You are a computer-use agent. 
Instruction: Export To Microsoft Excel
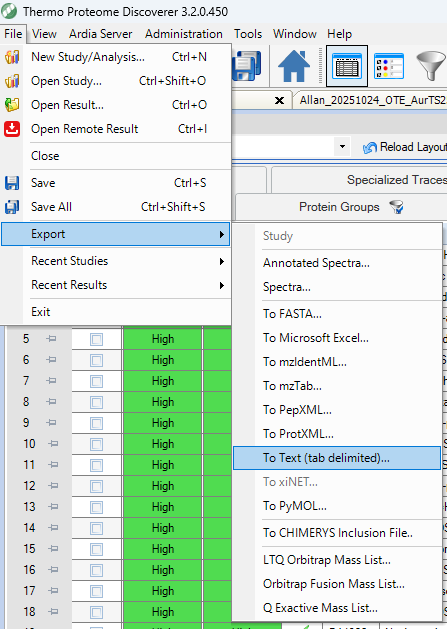(337, 338)
